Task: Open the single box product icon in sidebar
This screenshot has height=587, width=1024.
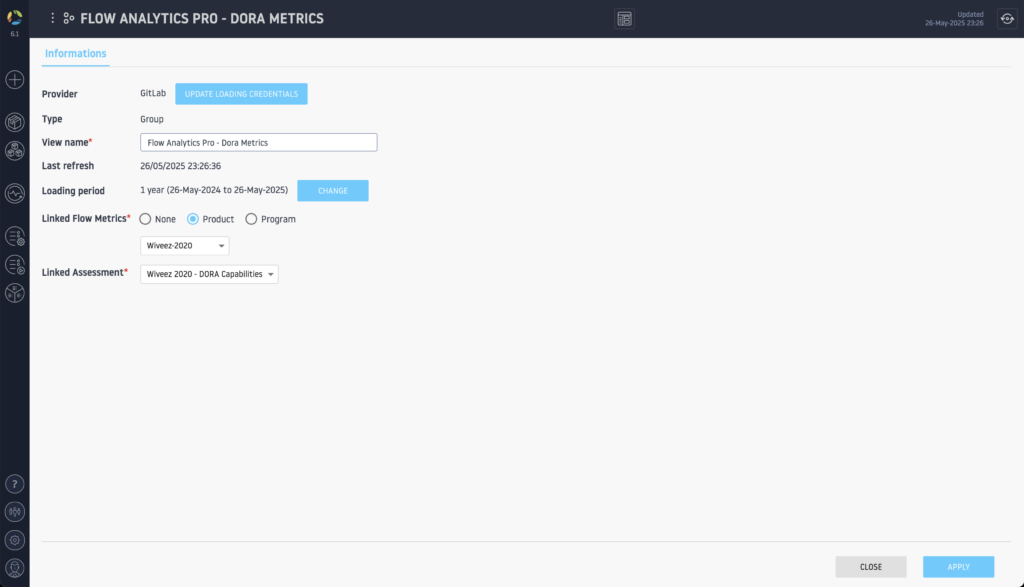Action: click(x=15, y=122)
